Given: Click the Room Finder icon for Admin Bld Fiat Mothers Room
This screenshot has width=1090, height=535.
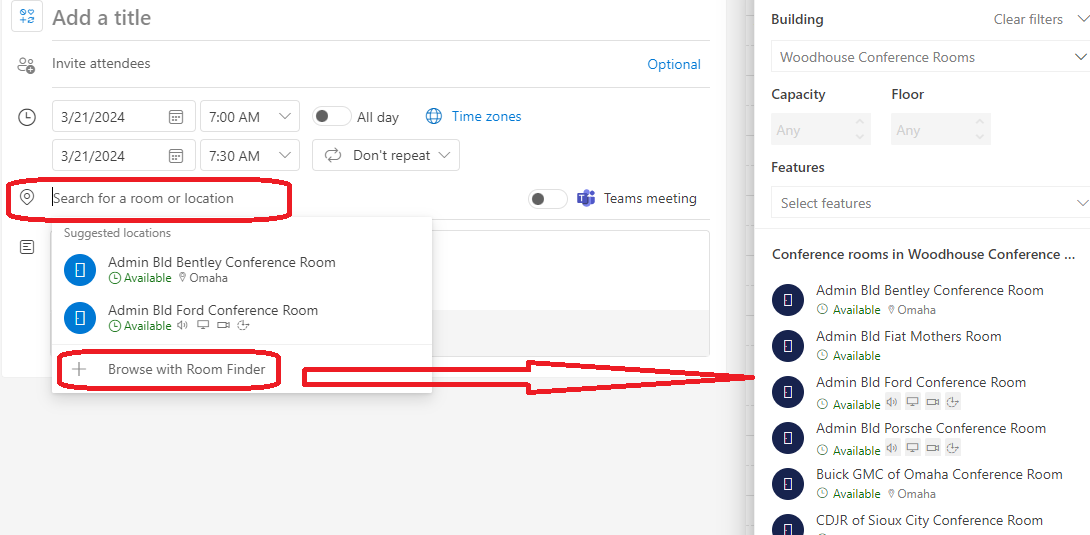Looking at the screenshot, I should 788,345.
